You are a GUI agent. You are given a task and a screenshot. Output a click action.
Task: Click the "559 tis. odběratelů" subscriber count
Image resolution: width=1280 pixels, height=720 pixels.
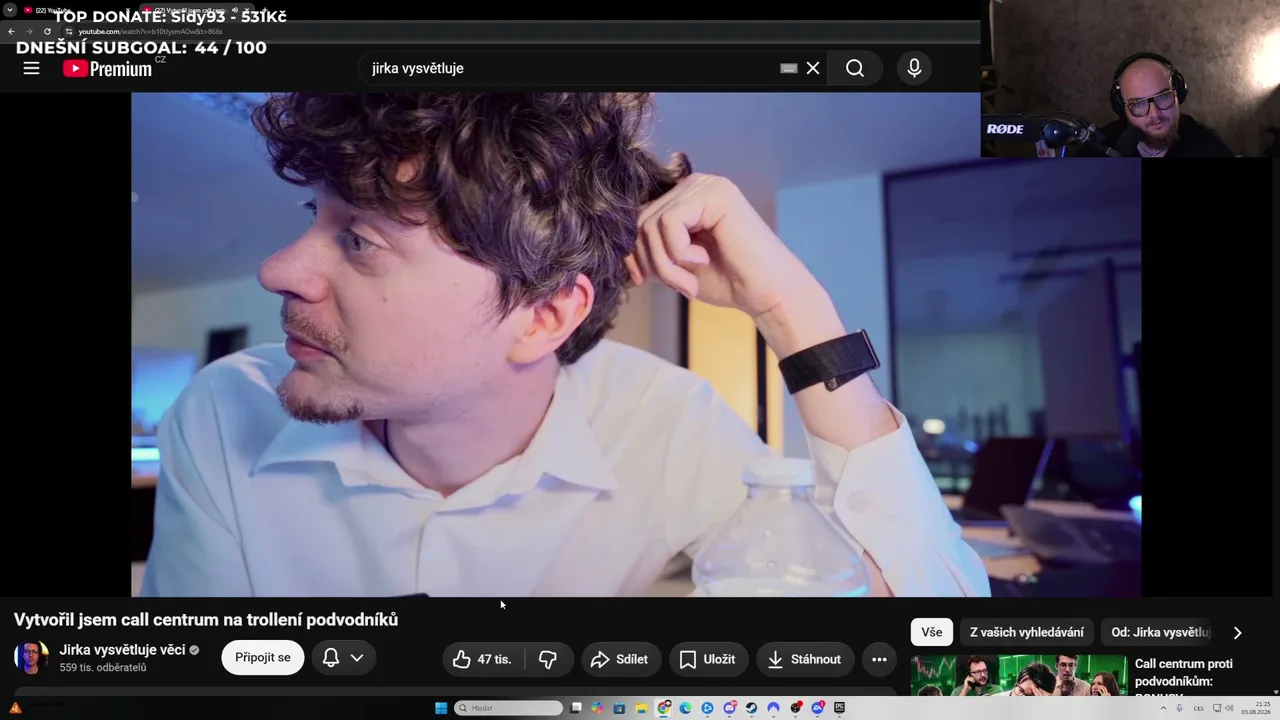(x=103, y=668)
